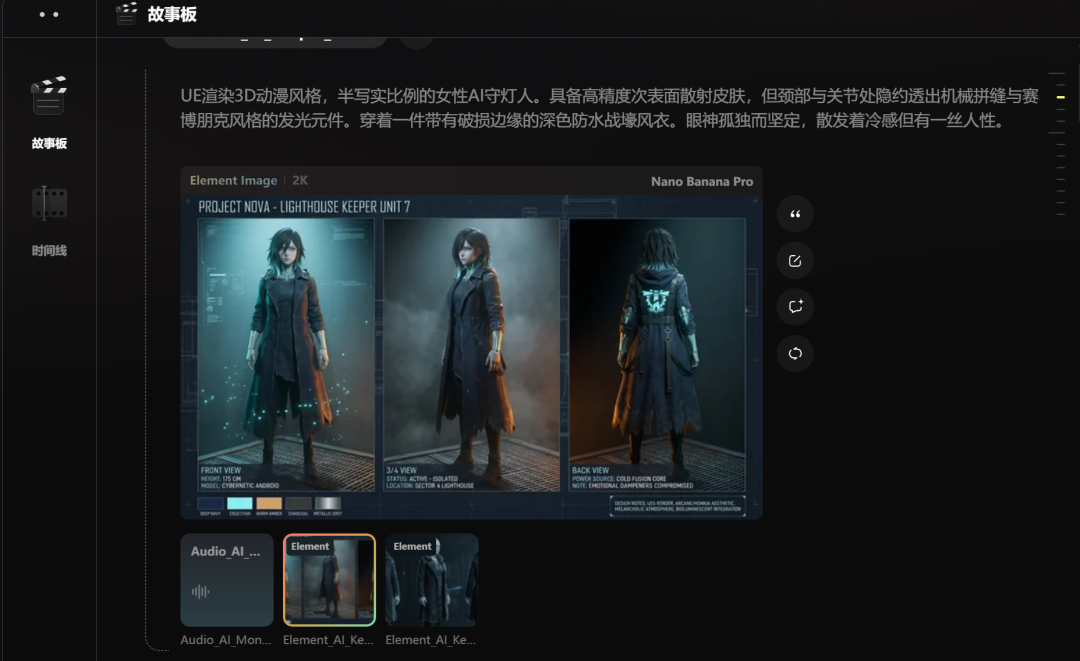
Task: Click the 2K resolution label
Action: 300,180
